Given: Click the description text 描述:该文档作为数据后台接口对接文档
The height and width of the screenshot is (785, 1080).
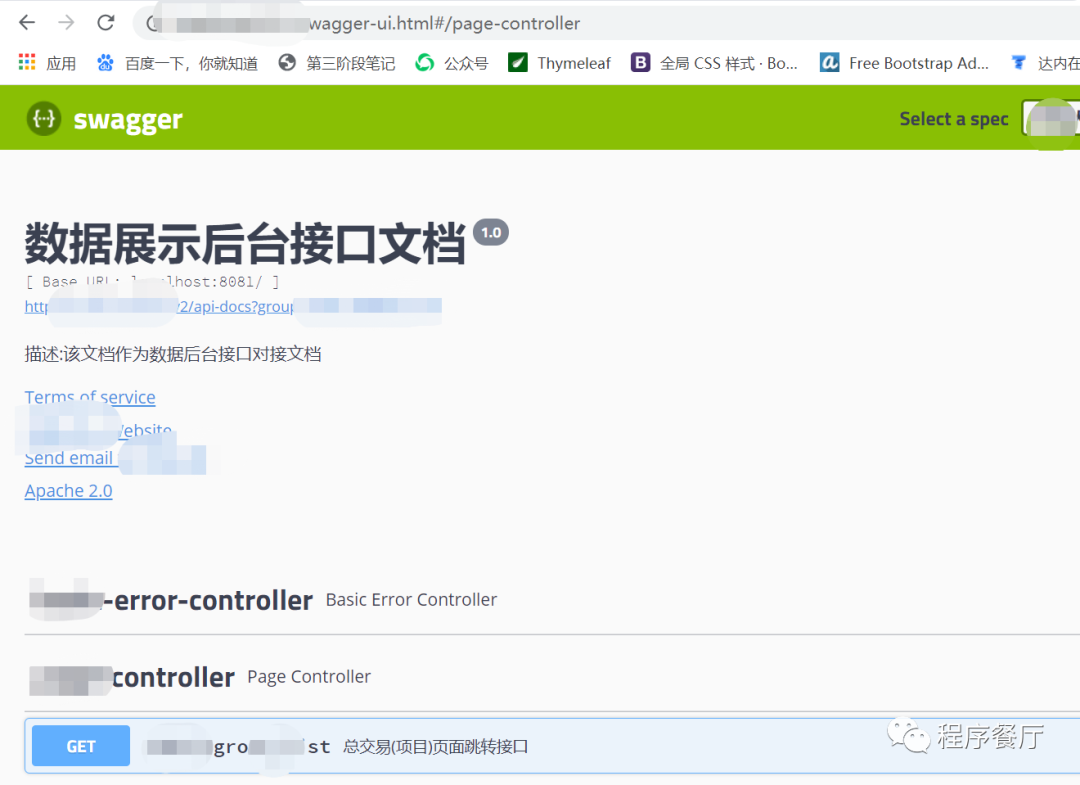Looking at the screenshot, I should [x=173, y=354].
